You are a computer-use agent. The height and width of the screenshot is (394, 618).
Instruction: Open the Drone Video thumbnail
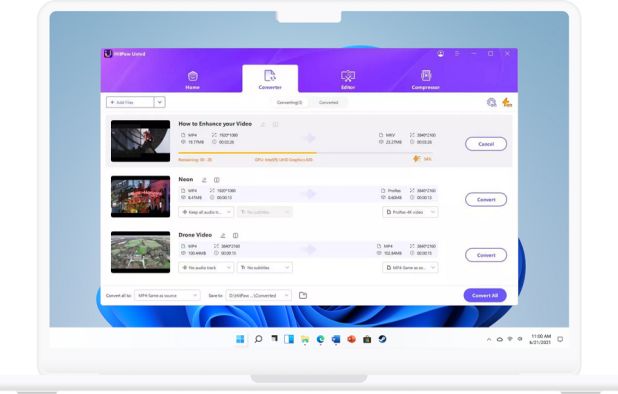point(140,252)
